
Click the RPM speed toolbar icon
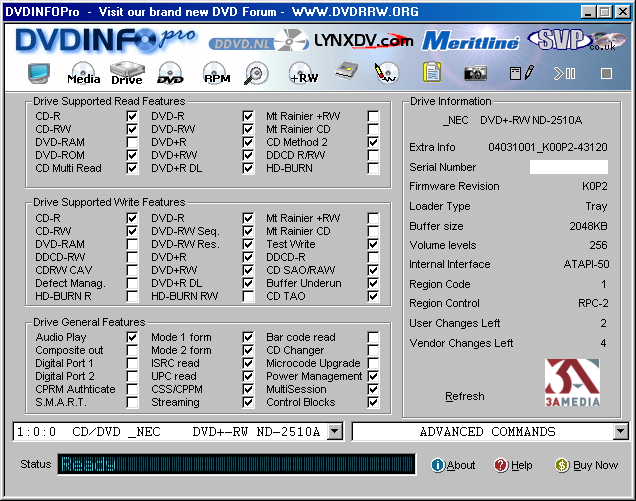pos(216,73)
